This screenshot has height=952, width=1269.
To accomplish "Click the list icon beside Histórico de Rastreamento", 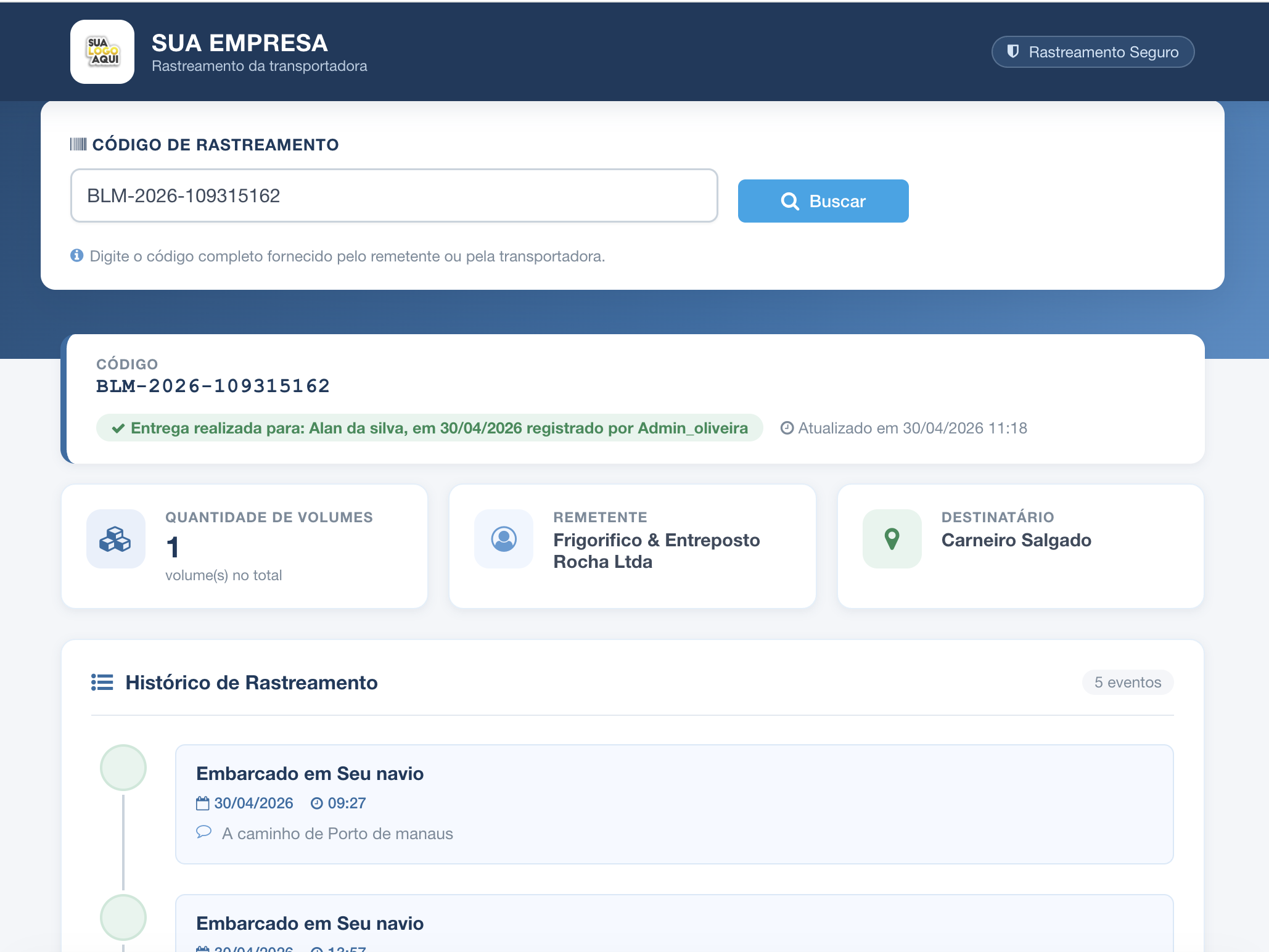I will pyautogui.click(x=102, y=683).
